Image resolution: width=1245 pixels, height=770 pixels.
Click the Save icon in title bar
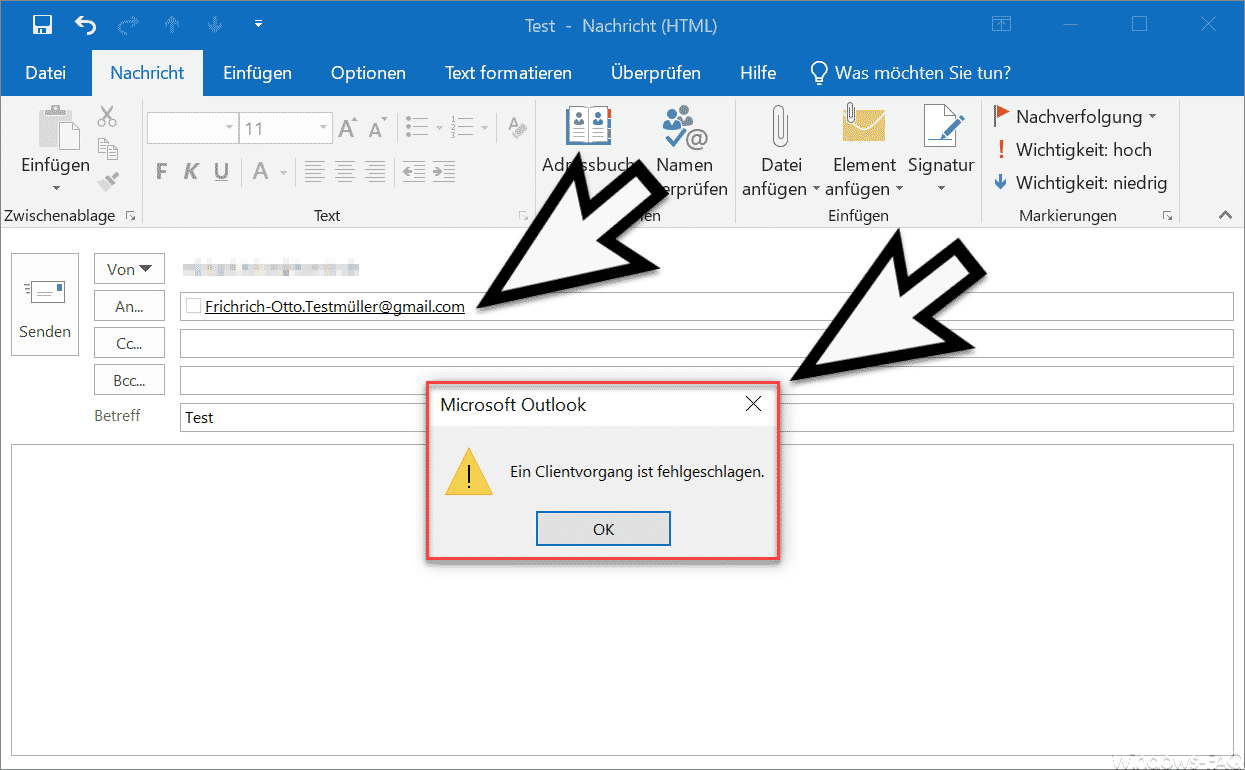coord(43,24)
